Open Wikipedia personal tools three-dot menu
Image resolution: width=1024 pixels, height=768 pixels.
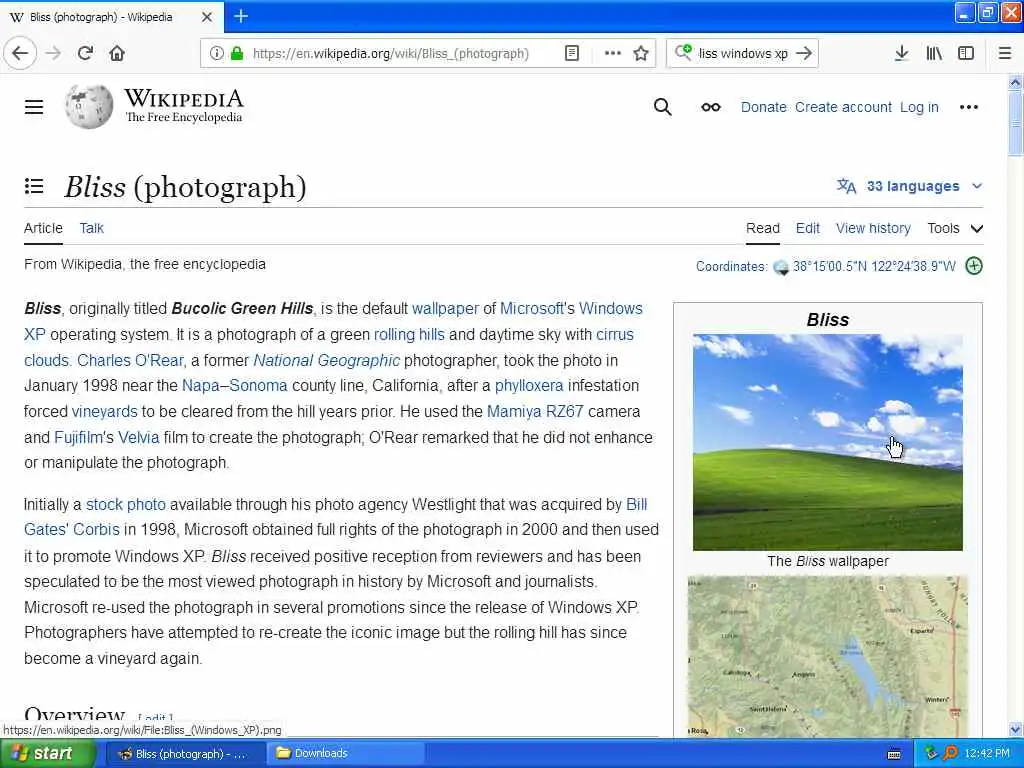click(x=968, y=107)
